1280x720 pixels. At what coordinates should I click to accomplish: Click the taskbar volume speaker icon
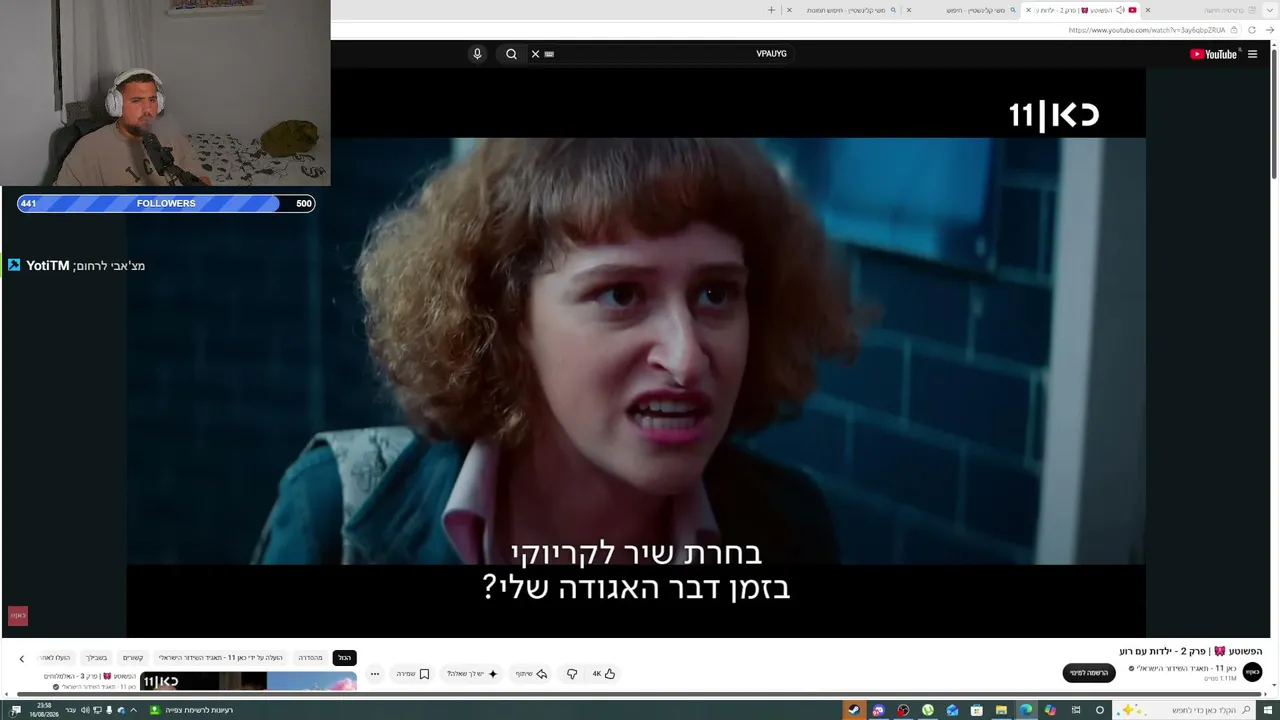(85, 710)
